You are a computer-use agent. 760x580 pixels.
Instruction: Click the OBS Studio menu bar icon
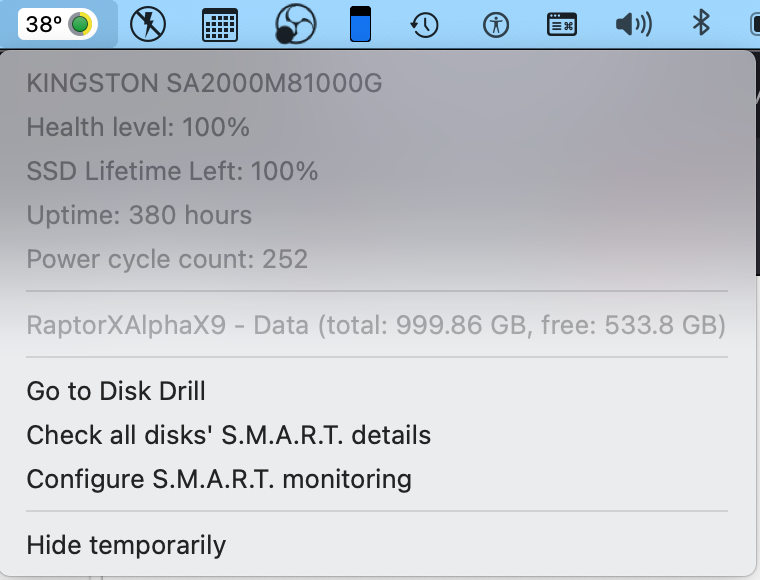(295, 24)
